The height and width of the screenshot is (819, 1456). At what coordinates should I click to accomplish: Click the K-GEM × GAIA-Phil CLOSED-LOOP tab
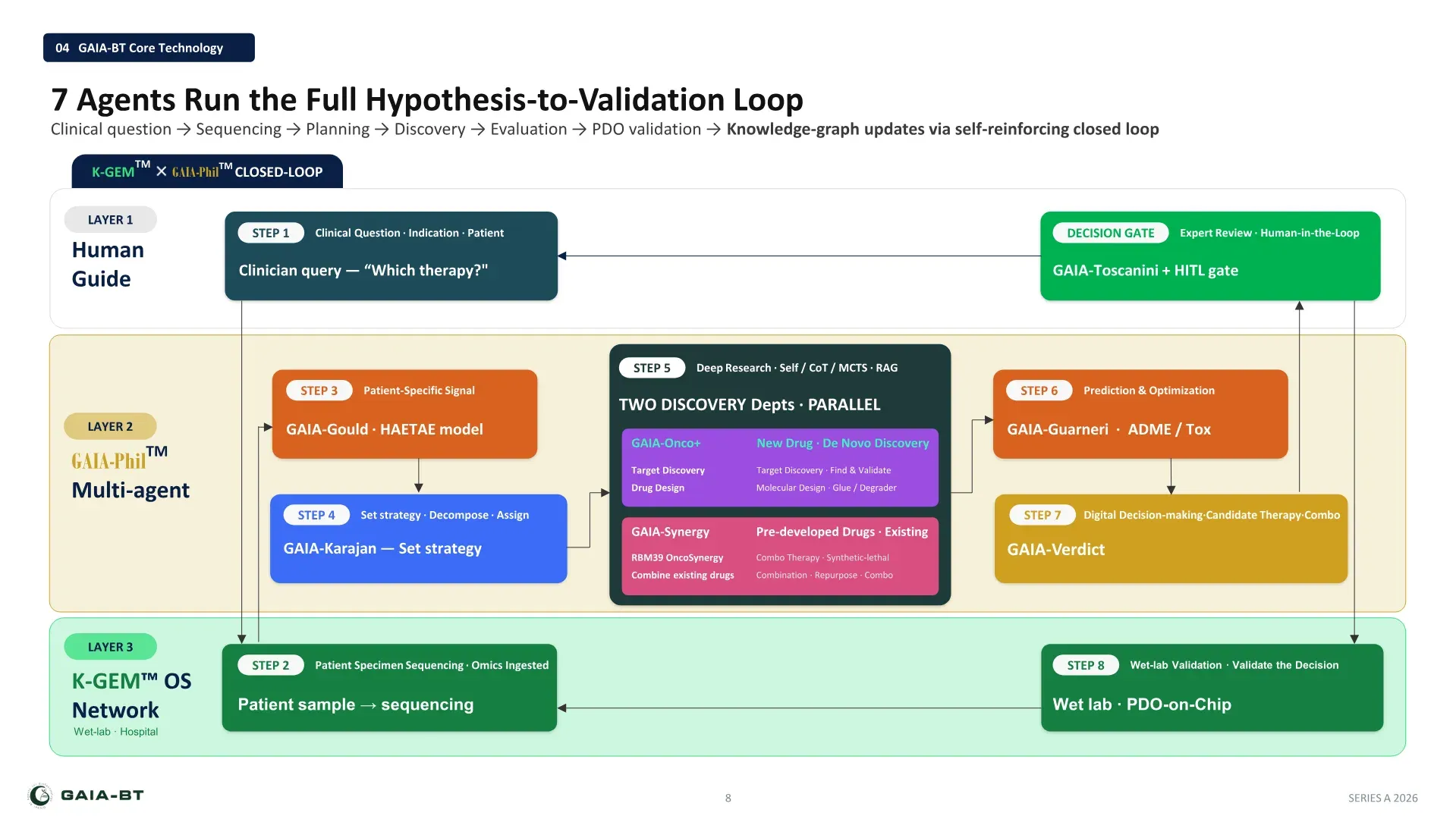(x=207, y=171)
